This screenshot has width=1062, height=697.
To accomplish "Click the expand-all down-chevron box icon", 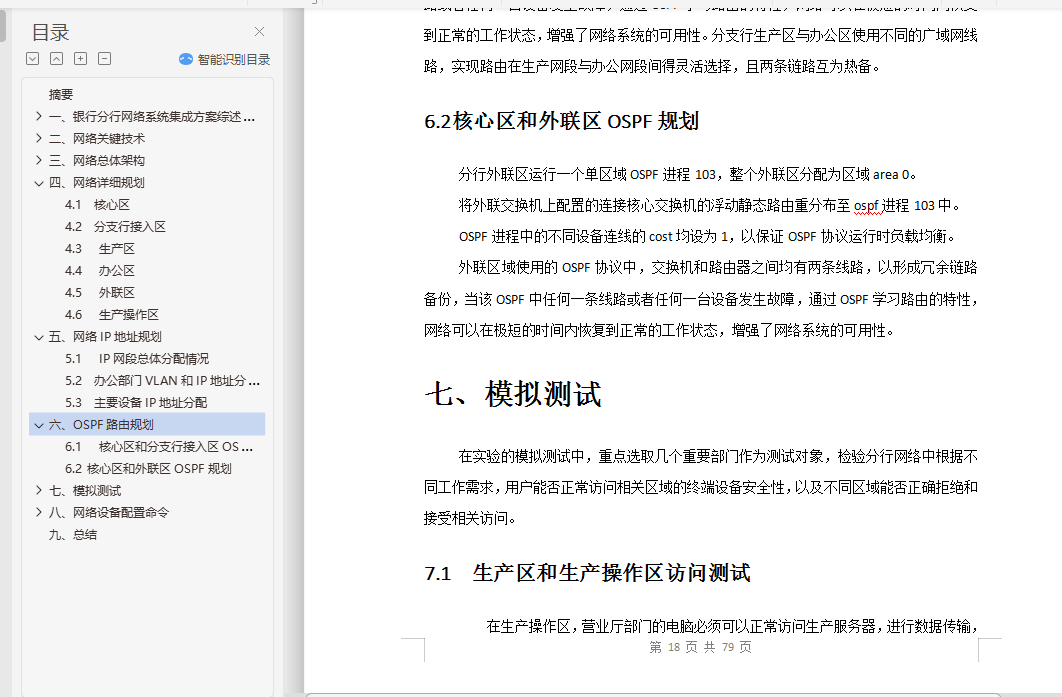I will [x=33, y=59].
